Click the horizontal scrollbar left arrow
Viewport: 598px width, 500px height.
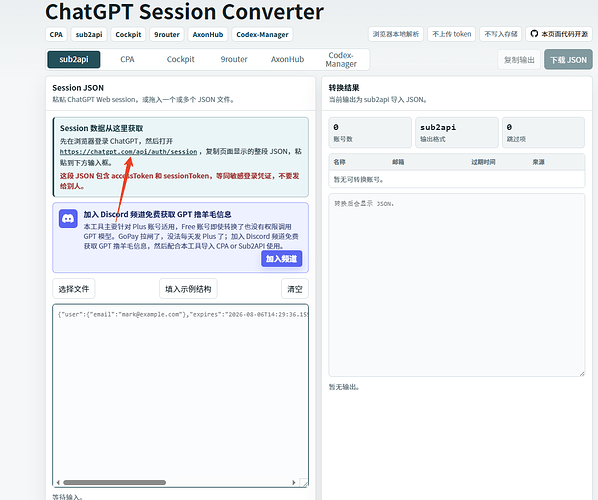(58, 482)
